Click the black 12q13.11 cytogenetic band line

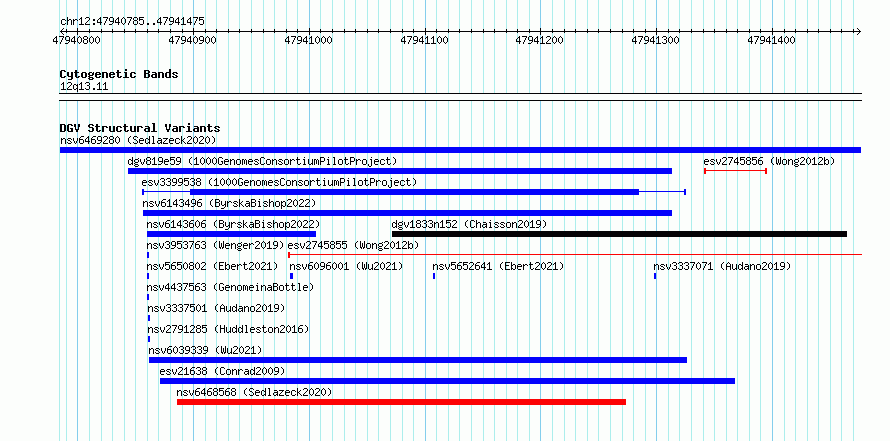coord(460,97)
